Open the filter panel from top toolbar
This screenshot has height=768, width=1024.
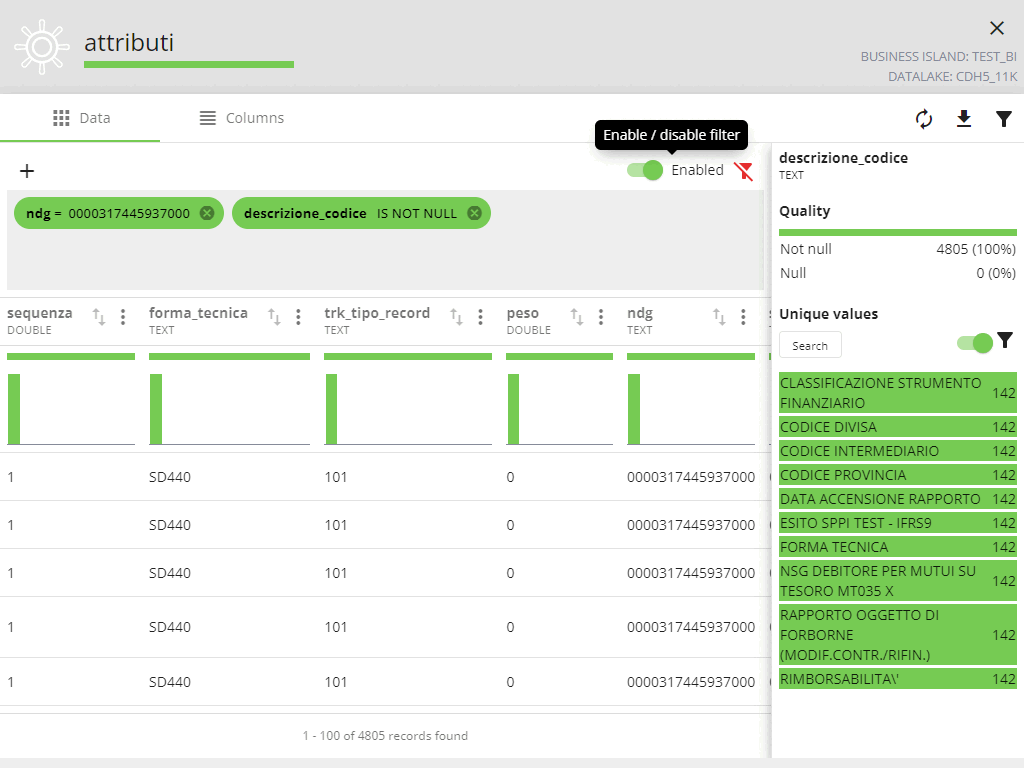(1004, 119)
